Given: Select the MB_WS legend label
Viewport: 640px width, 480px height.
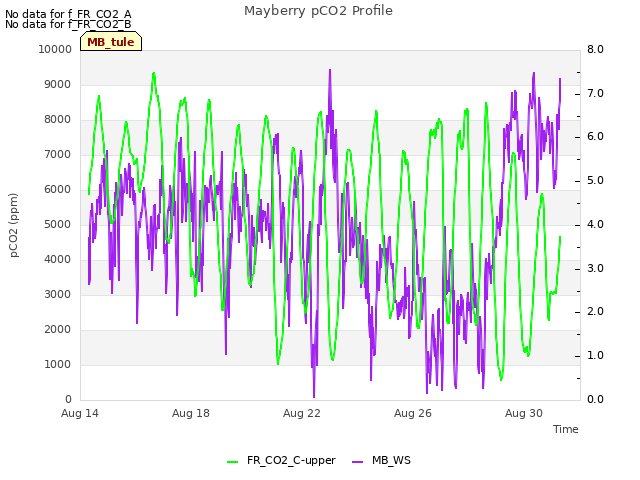Looking at the screenshot, I should 391,460.
